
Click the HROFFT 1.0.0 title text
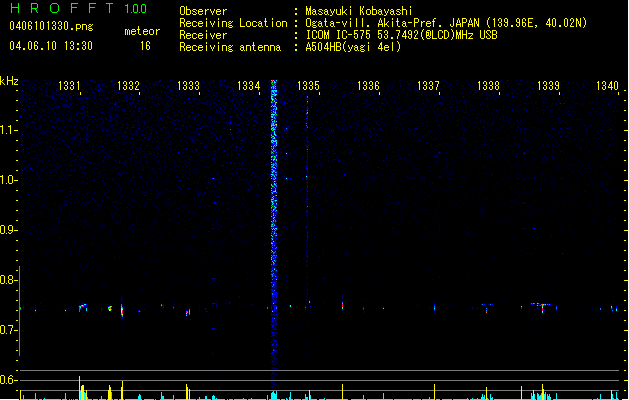coord(78,8)
